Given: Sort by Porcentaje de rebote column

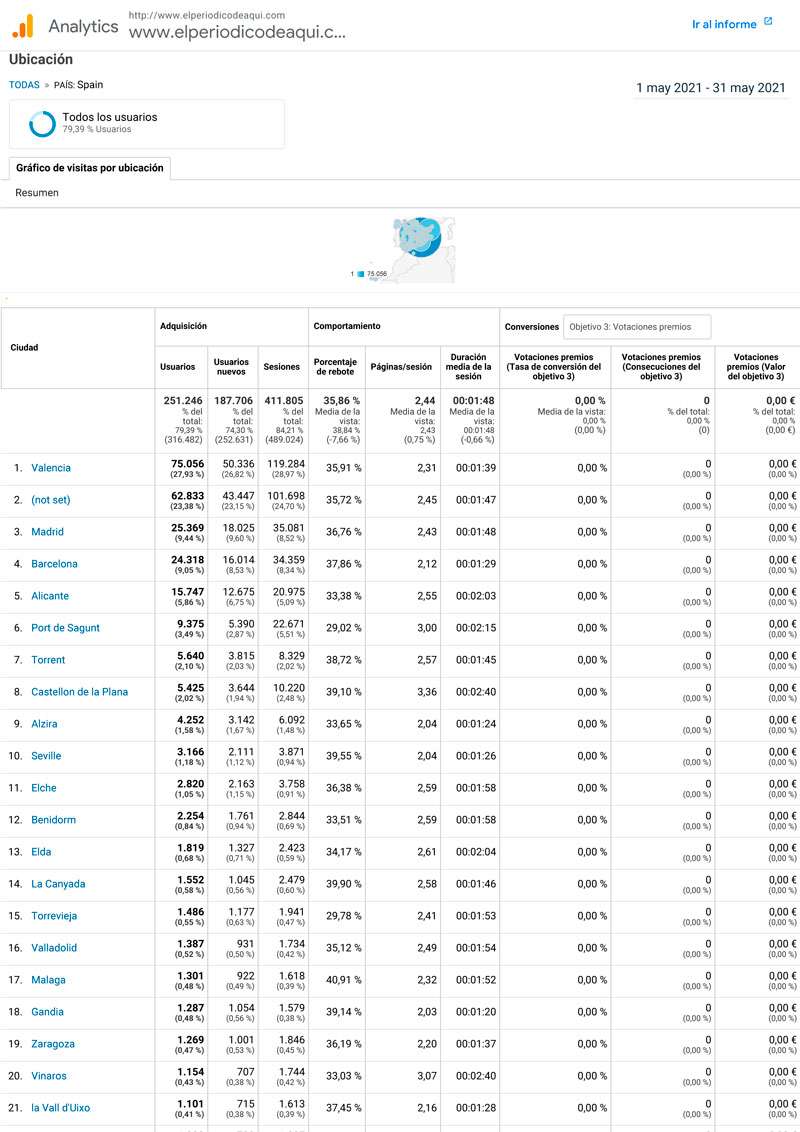Looking at the screenshot, I should (x=335, y=367).
